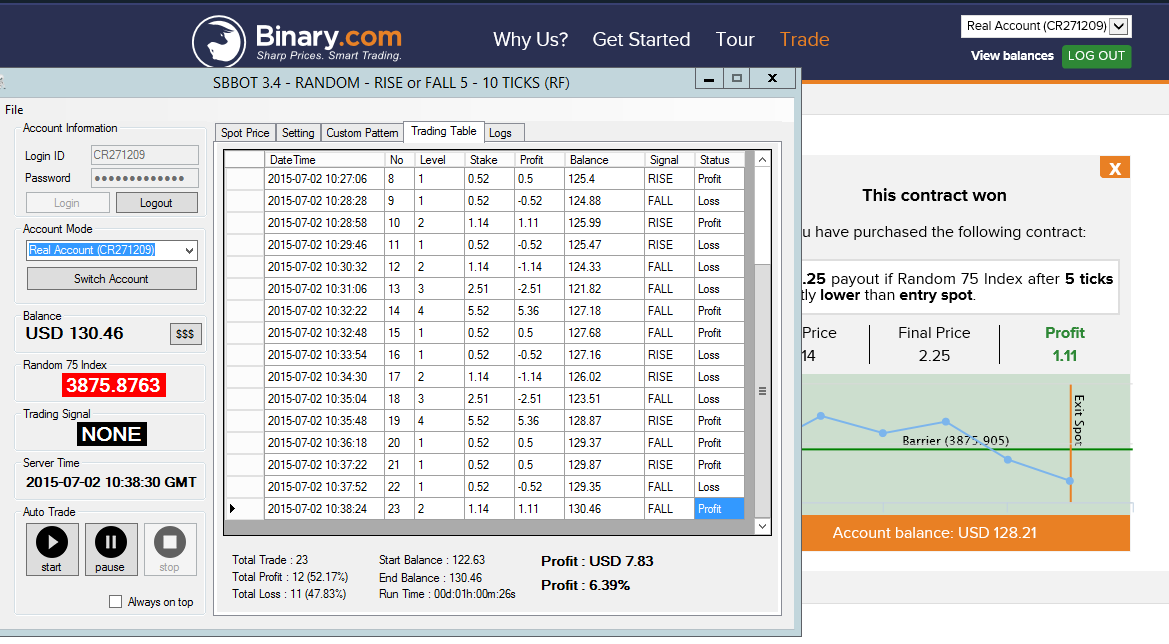Go to the Get Started page
This screenshot has height=644, width=1169.
point(641,40)
